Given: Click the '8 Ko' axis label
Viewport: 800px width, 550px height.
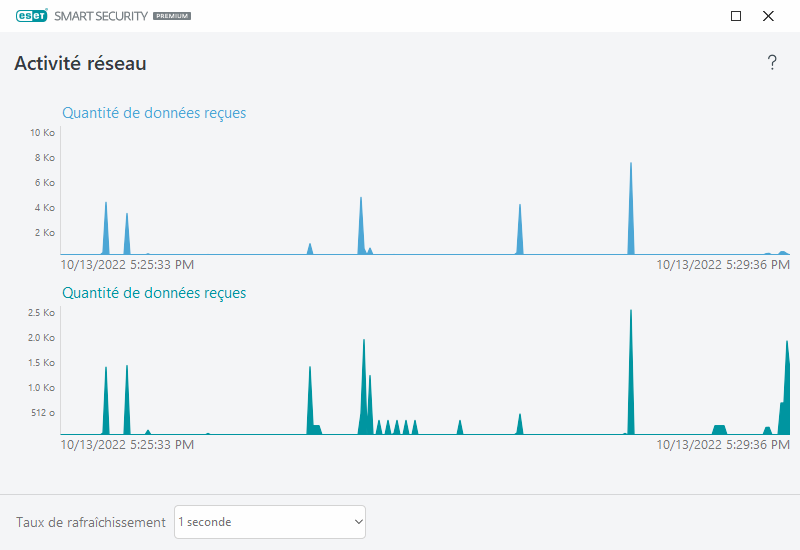Looking at the screenshot, I should click(45, 158).
